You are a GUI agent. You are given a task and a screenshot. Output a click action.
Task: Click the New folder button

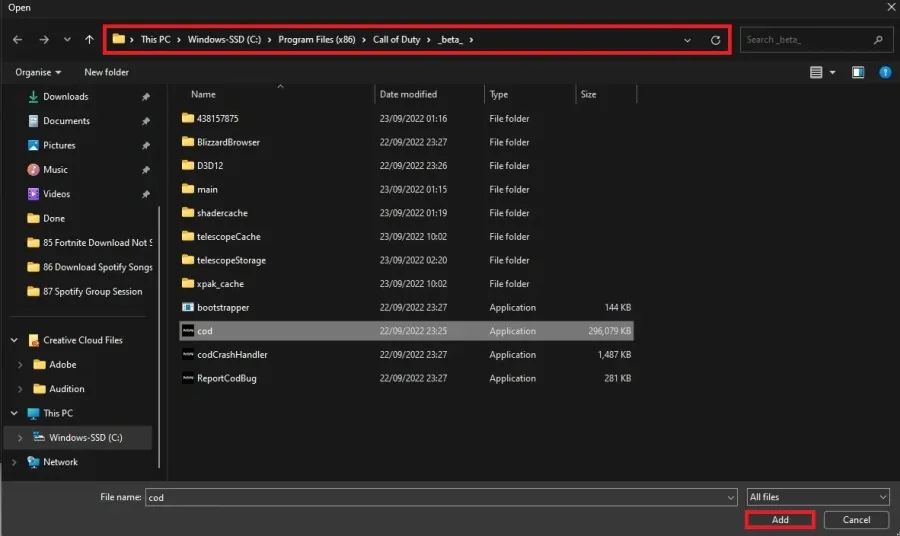pyautogui.click(x=106, y=72)
